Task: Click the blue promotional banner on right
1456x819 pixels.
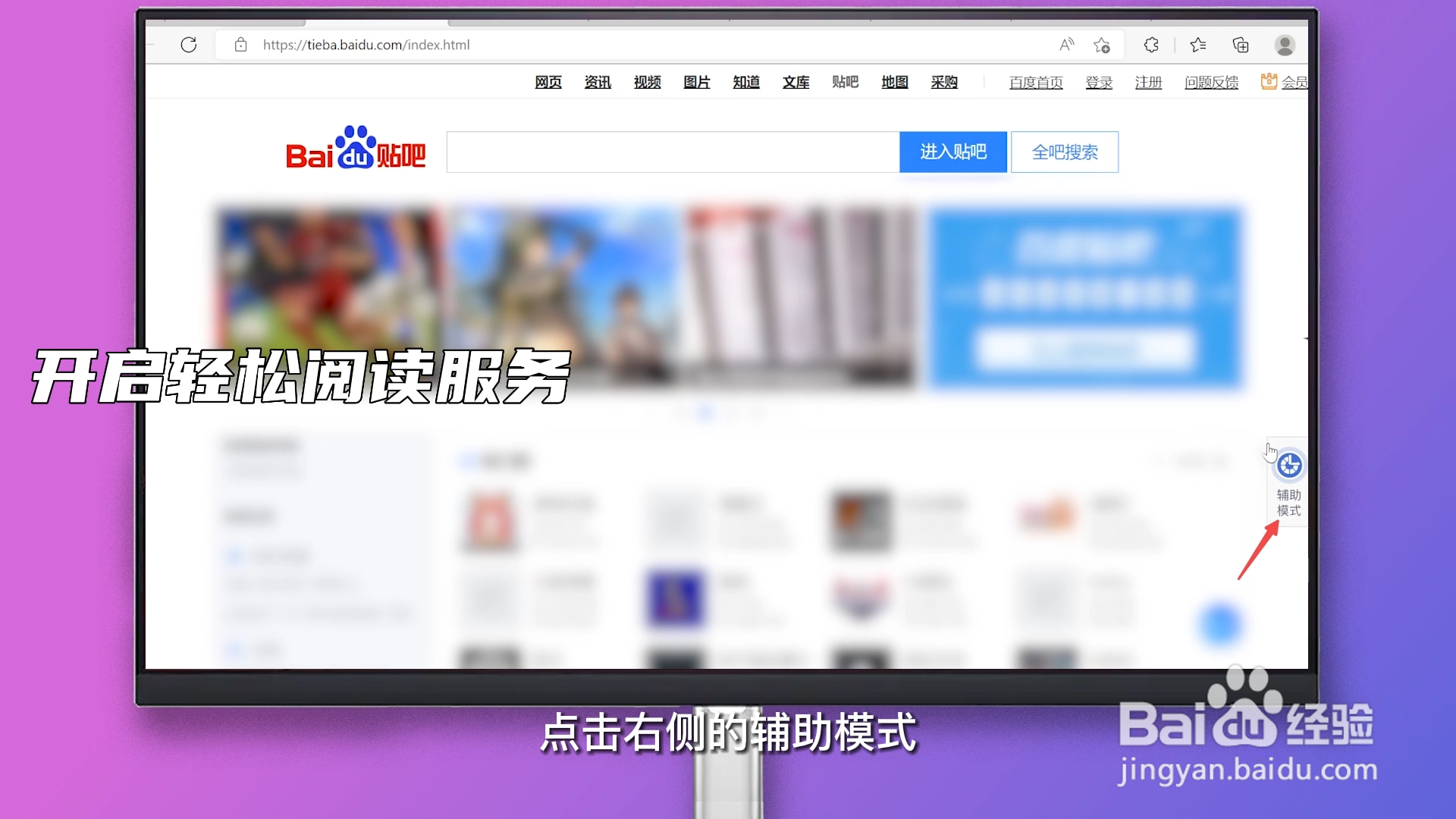Action: [1086, 299]
